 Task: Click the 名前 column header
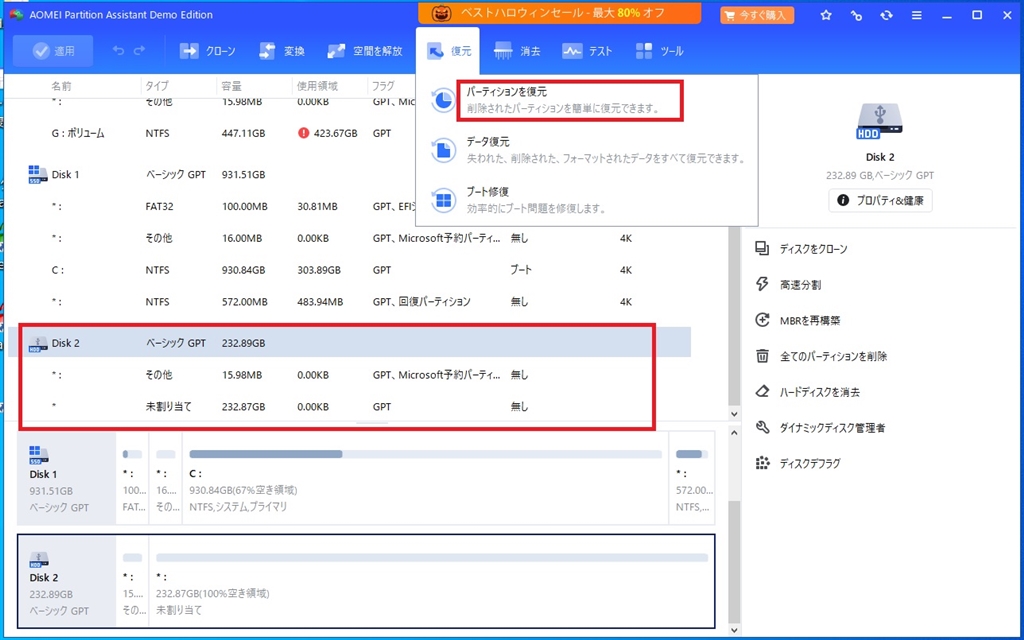61,86
